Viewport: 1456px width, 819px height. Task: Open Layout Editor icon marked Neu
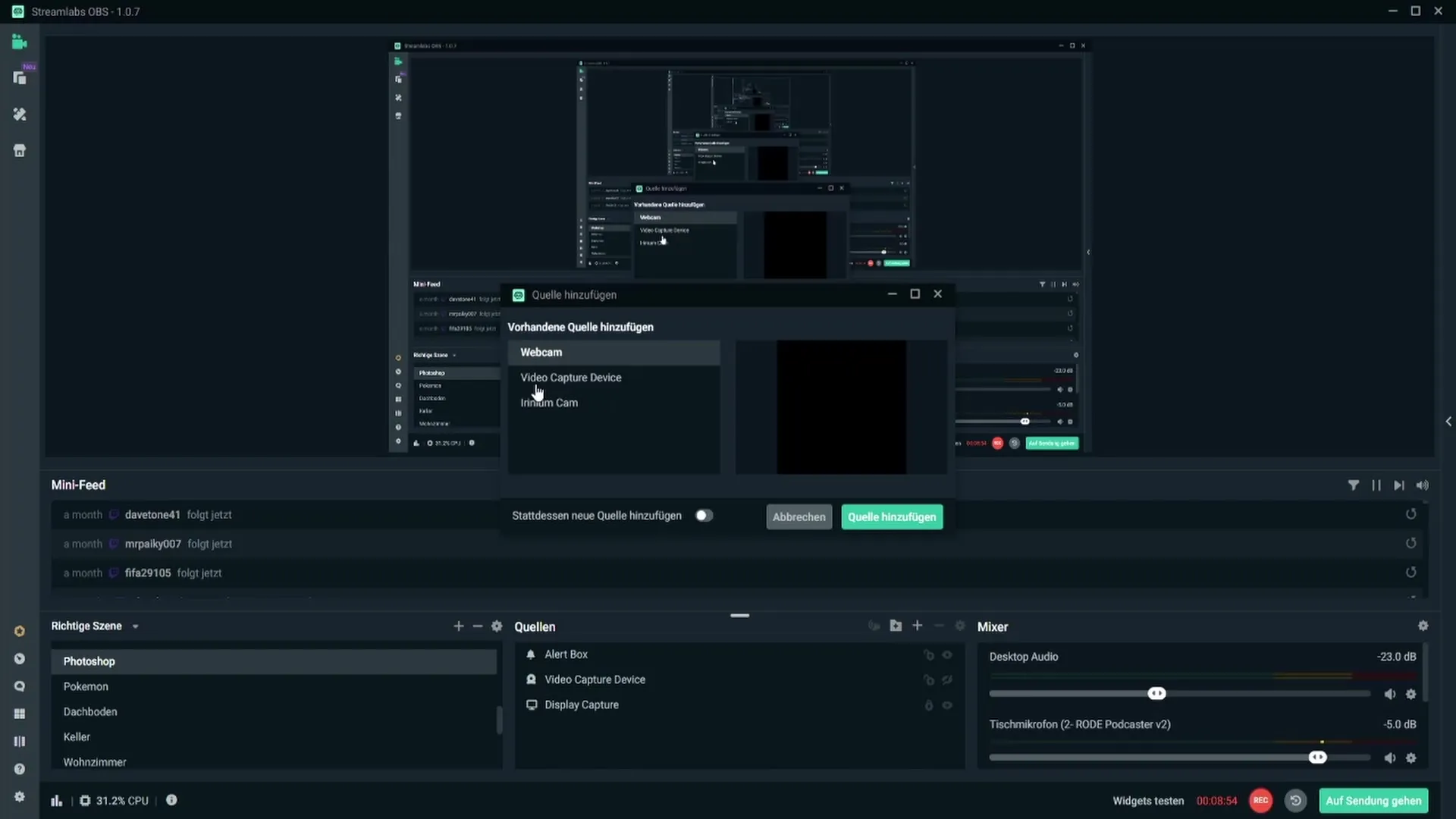pos(20,78)
